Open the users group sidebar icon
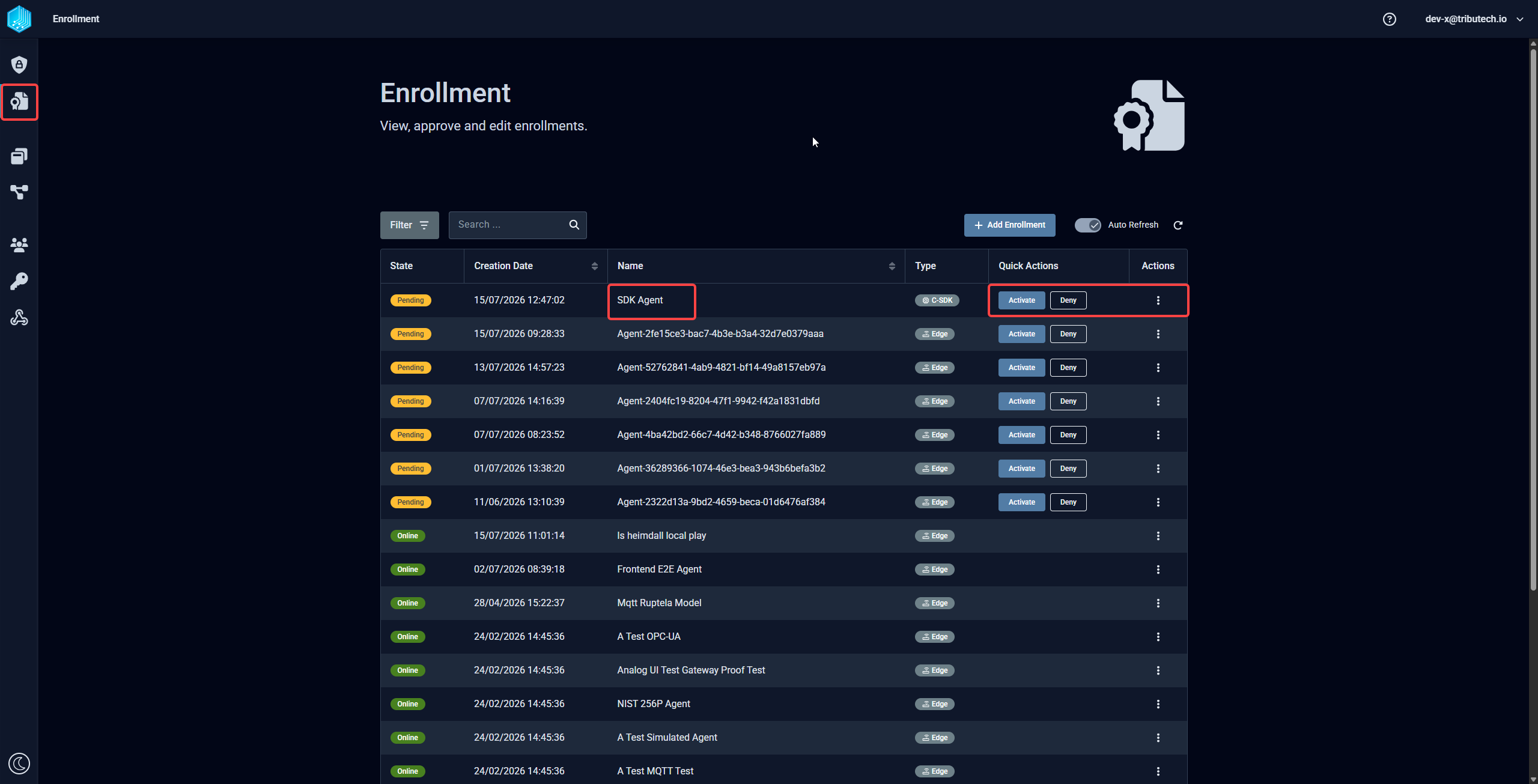This screenshot has width=1538, height=784. click(x=19, y=245)
